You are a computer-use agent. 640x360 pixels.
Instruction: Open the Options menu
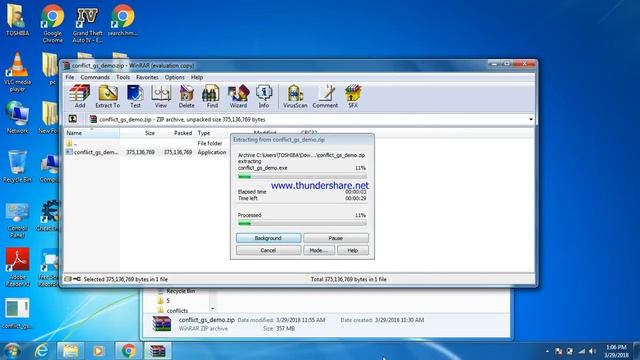point(175,77)
